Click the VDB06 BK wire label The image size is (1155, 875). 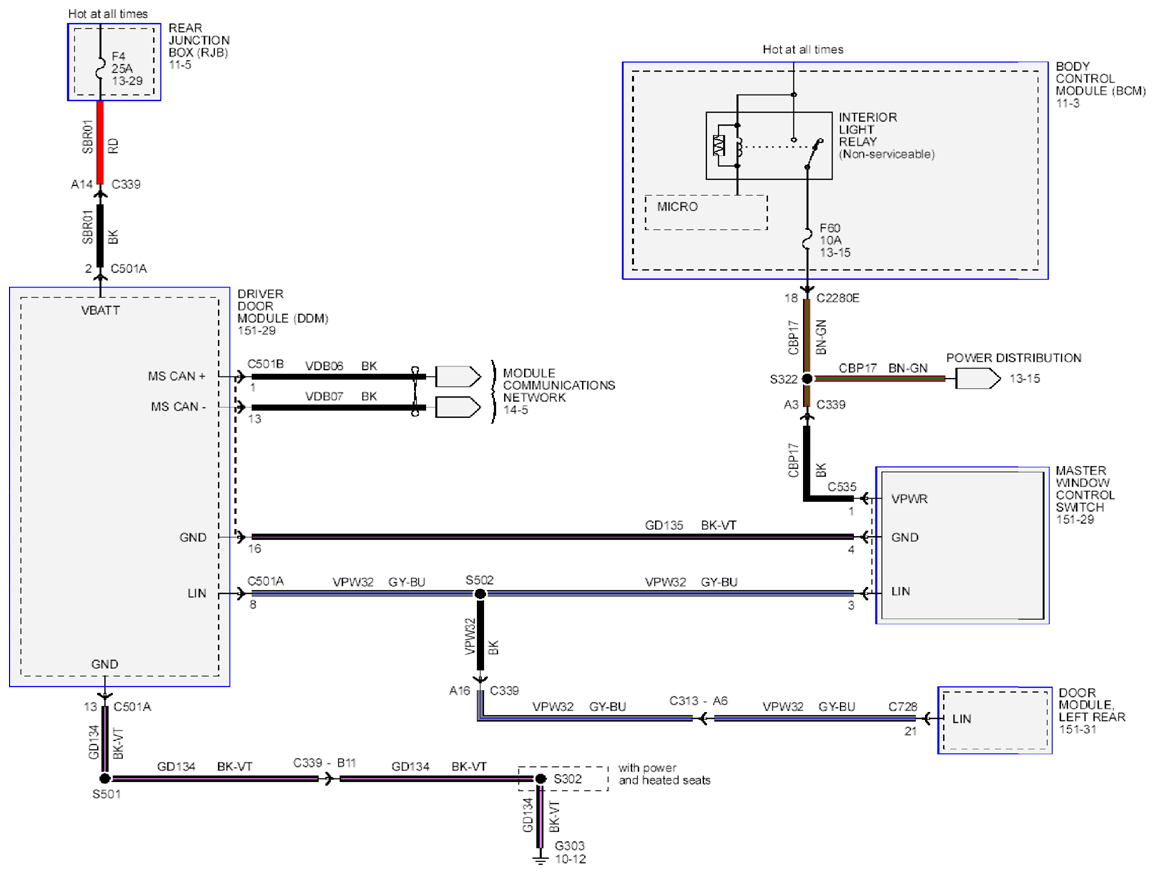pyautogui.click(x=341, y=365)
